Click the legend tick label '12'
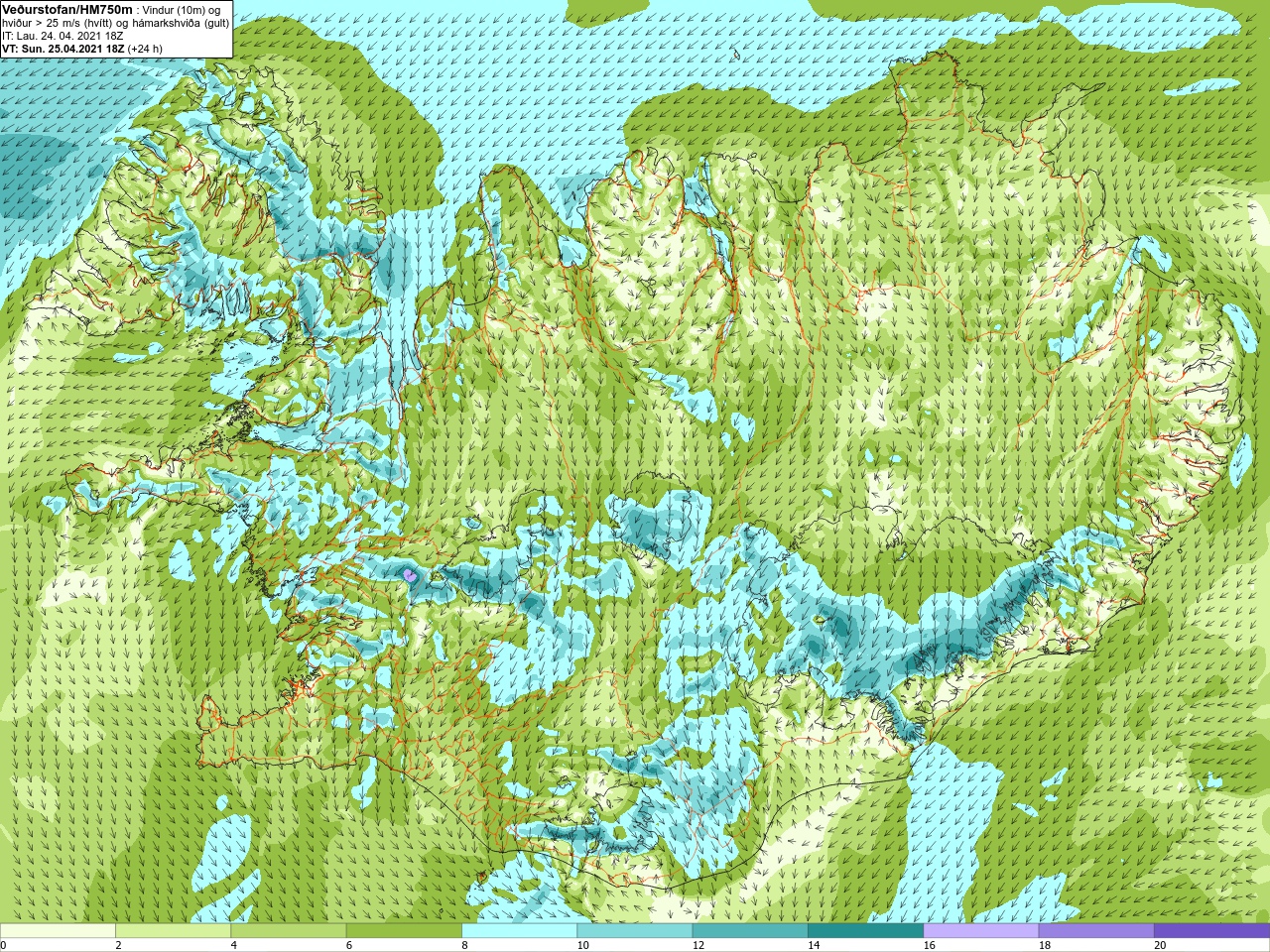Screen dimensions: 1270x952 [x=698, y=945]
